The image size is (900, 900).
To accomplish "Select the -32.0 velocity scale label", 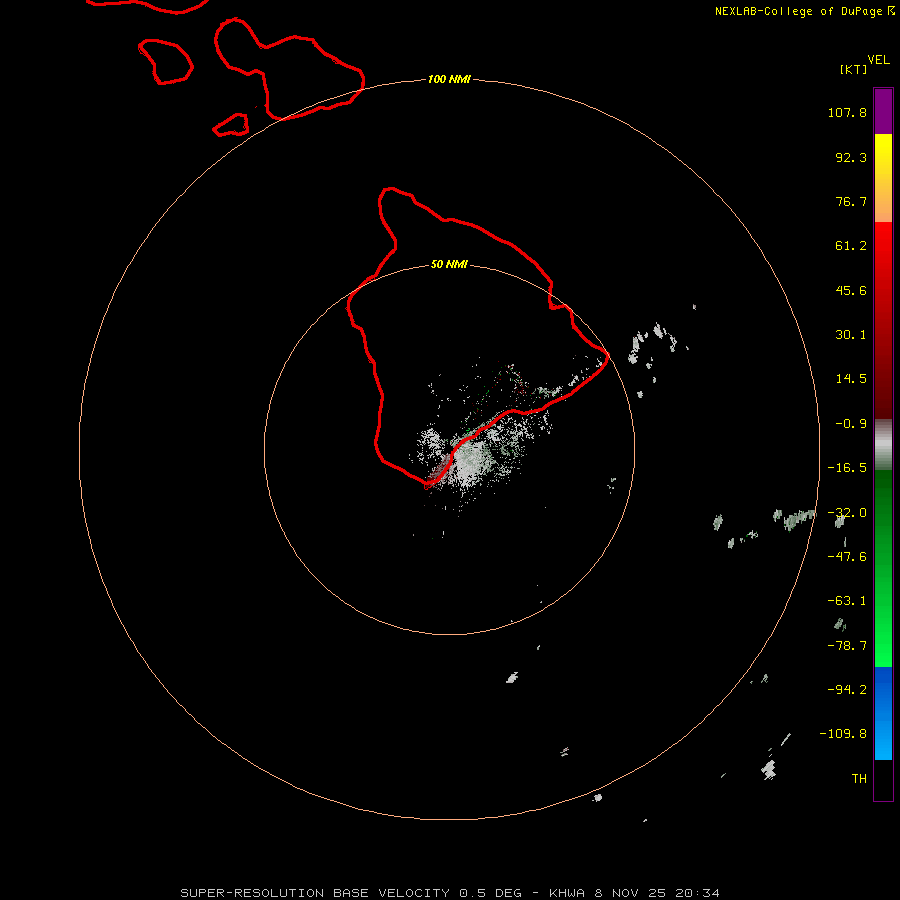I will (x=847, y=513).
